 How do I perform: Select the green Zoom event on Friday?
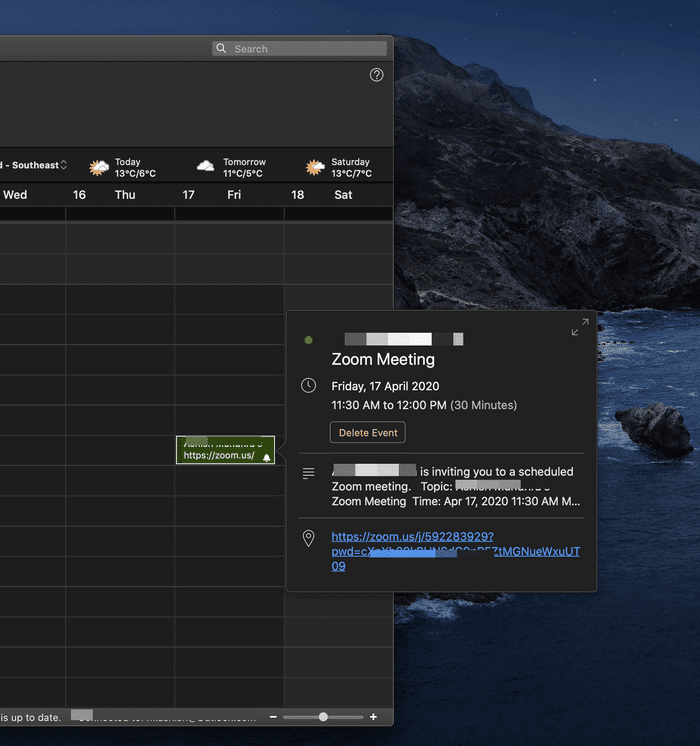(225, 450)
